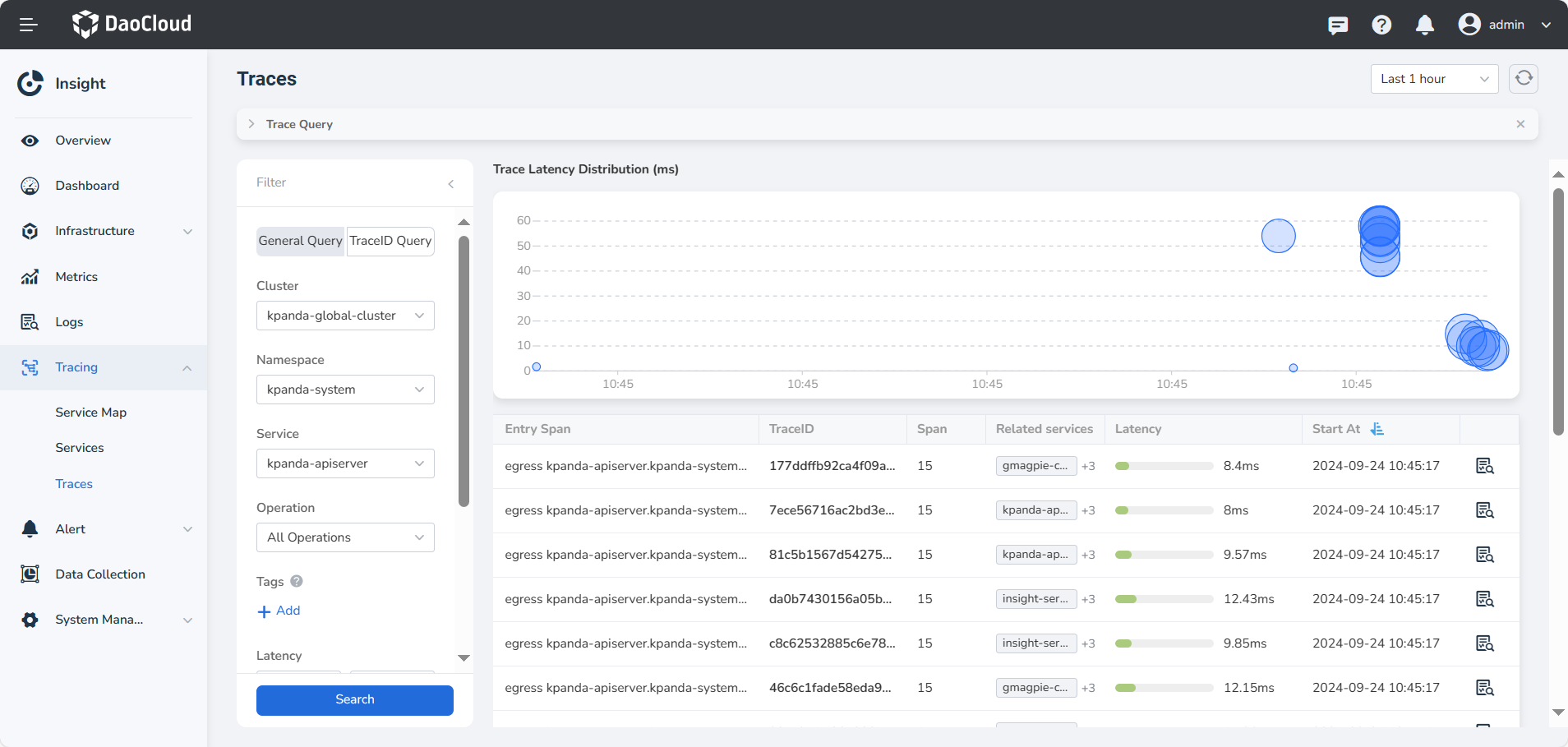Add a new tag filter
1568x747 pixels.
(x=279, y=611)
